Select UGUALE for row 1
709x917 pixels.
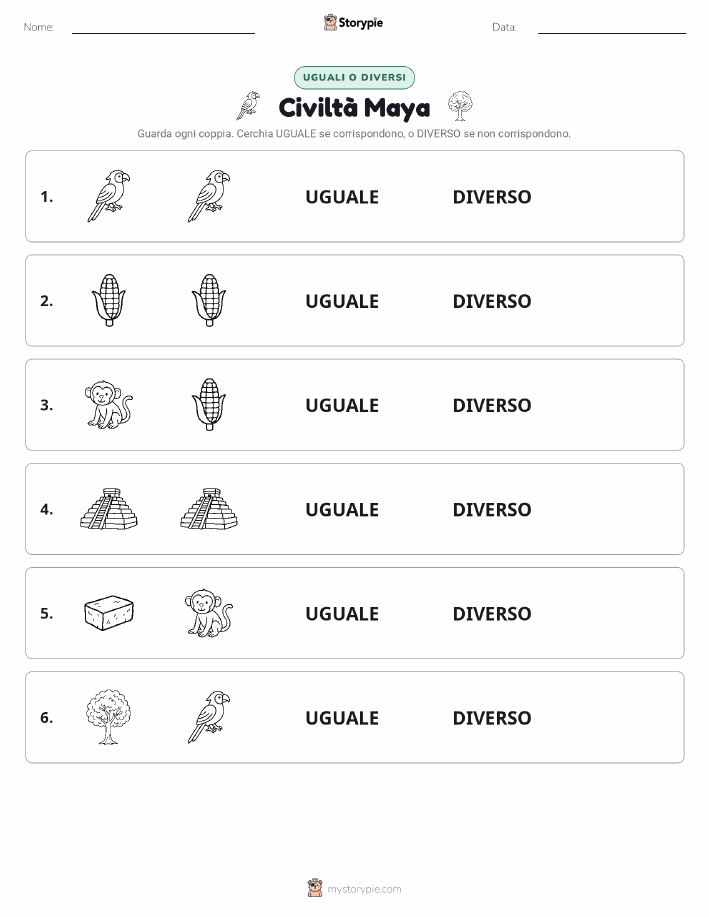coord(342,197)
